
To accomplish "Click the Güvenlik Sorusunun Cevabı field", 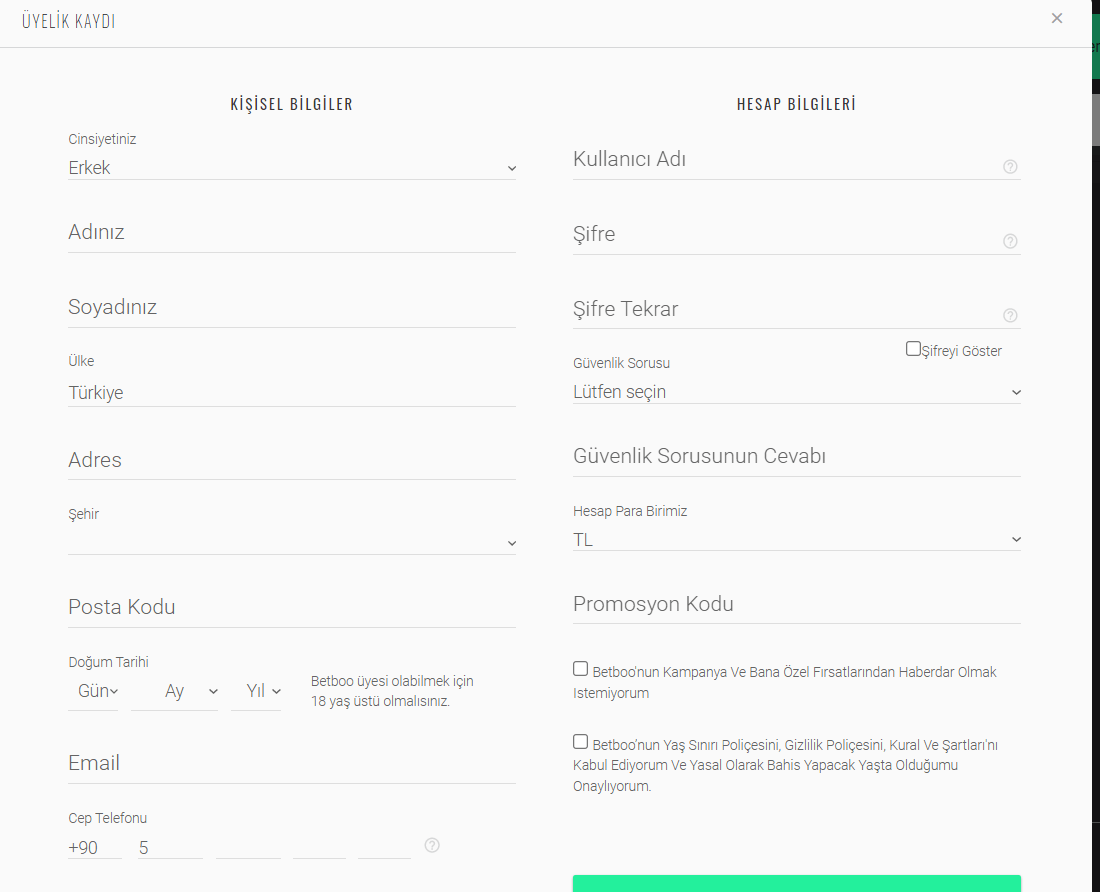I will [796, 457].
